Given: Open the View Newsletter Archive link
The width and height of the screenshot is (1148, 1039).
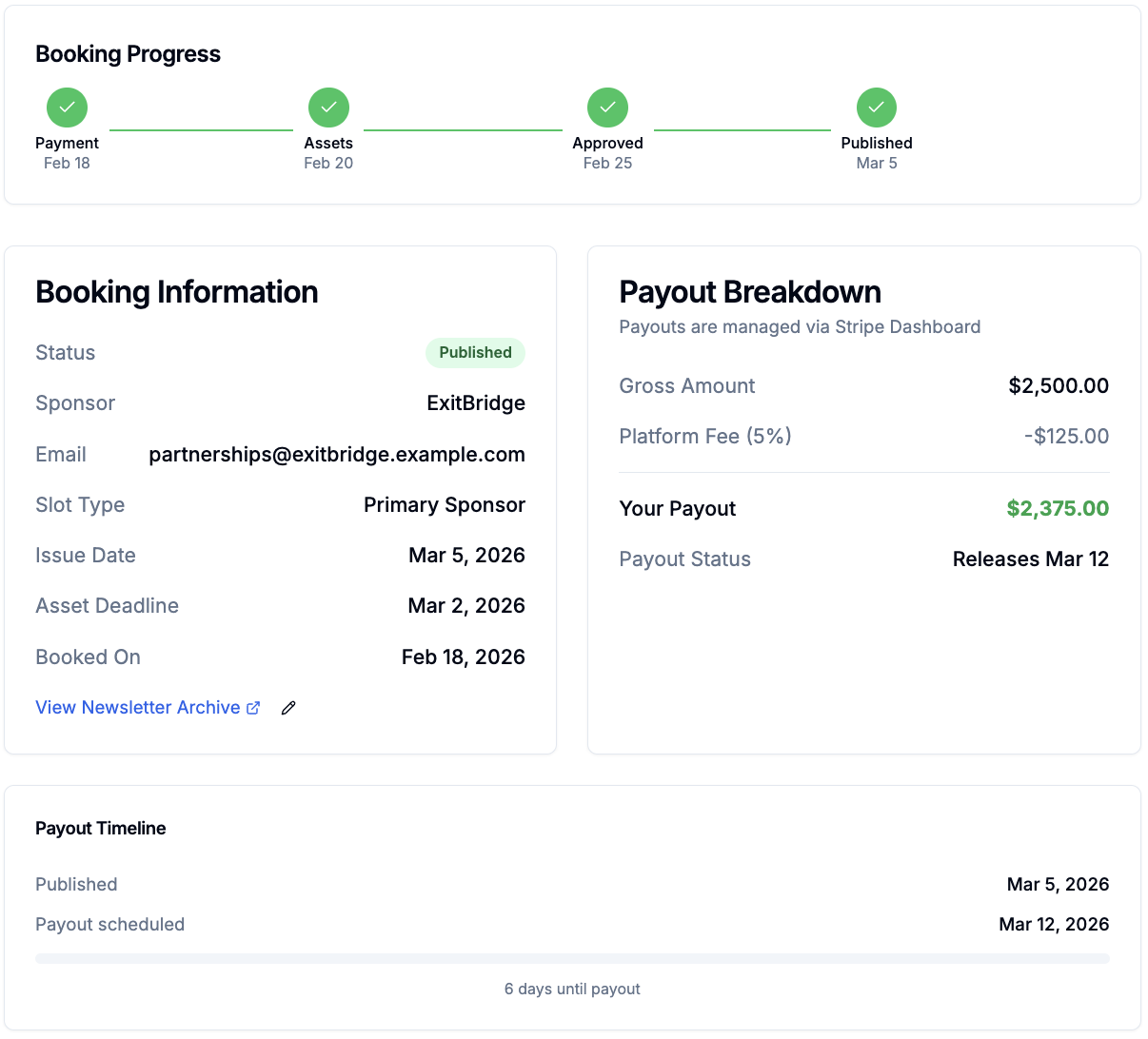Looking at the screenshot, I should point(137,707).
